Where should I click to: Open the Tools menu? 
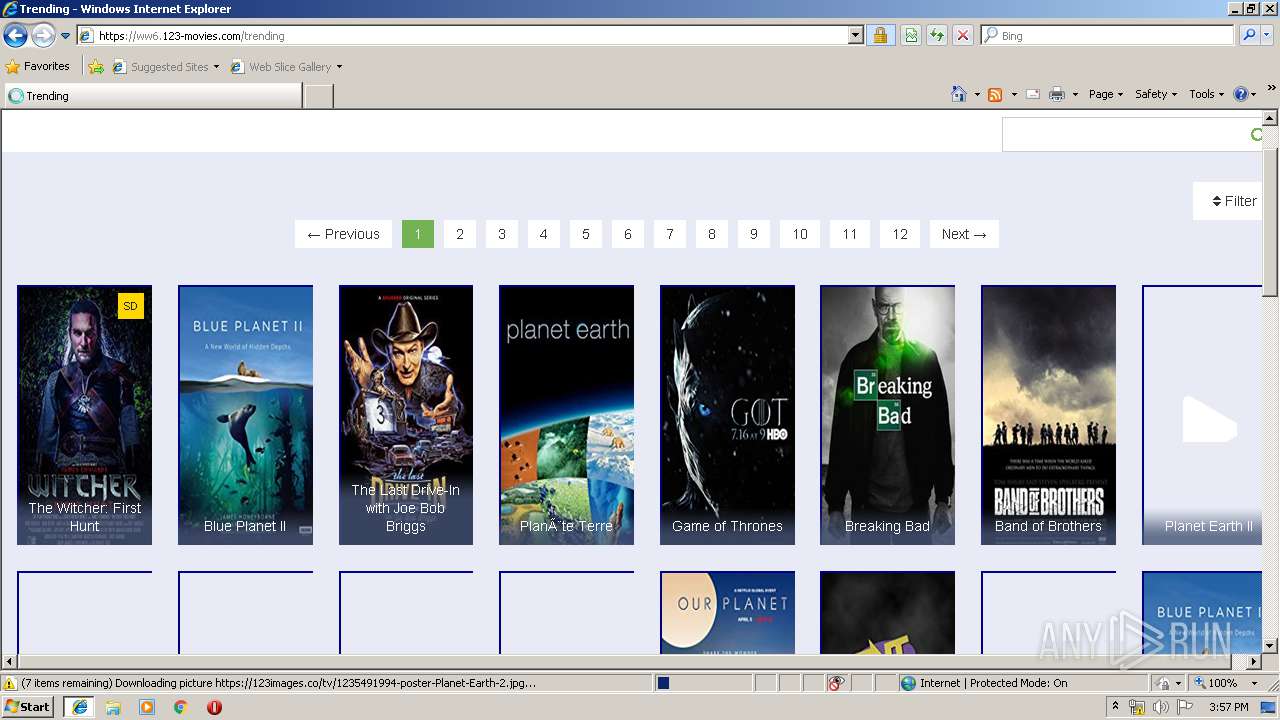point(1207,94)
